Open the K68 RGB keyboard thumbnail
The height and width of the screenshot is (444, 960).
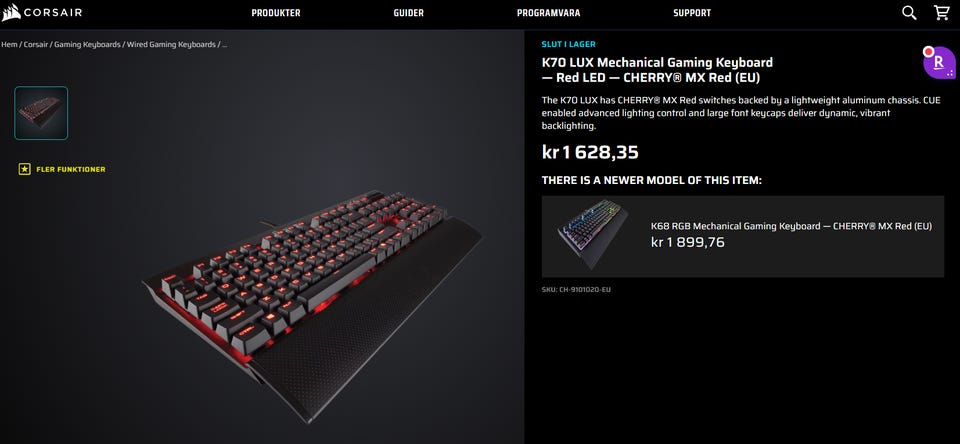click(593, 235)
